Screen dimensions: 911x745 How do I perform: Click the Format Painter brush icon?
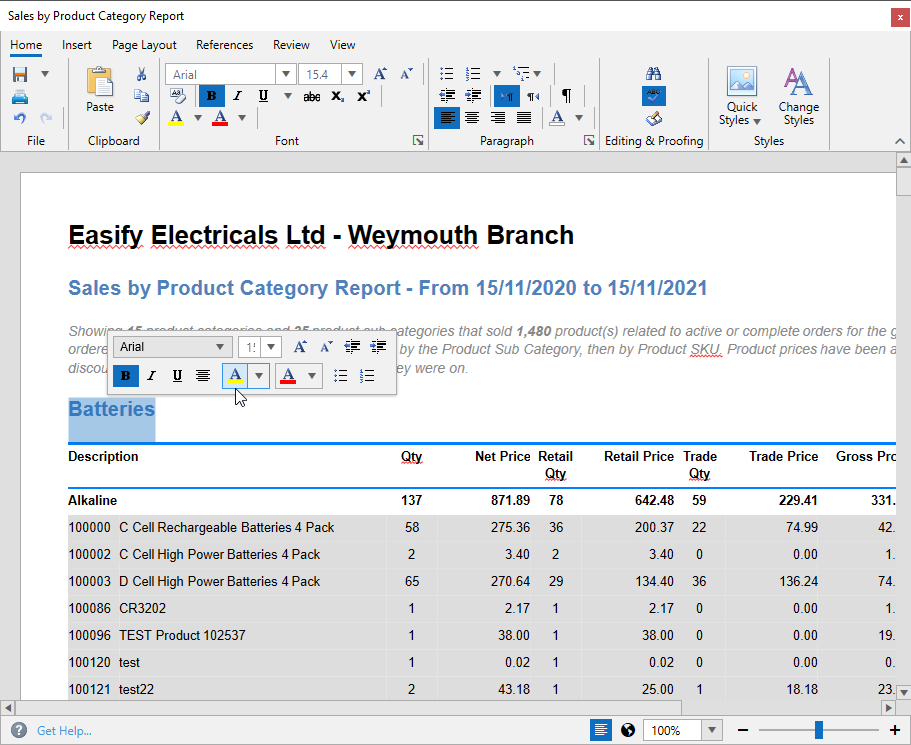142,118
